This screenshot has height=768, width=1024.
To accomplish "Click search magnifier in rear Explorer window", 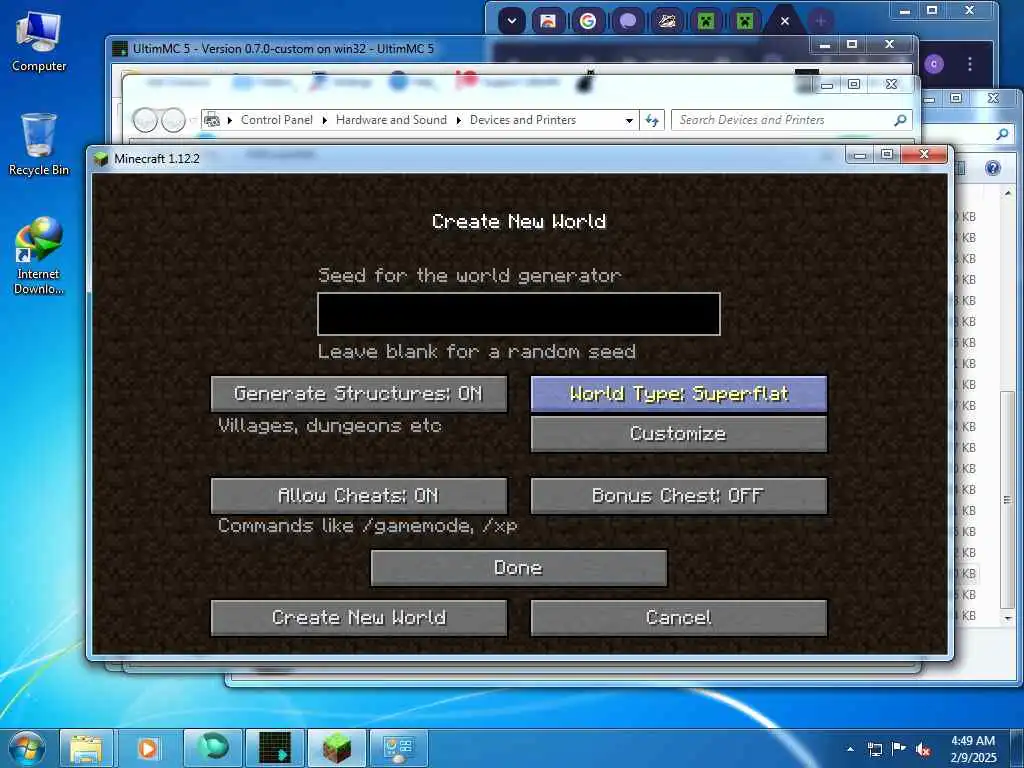I will click(x=1002, y=135).
